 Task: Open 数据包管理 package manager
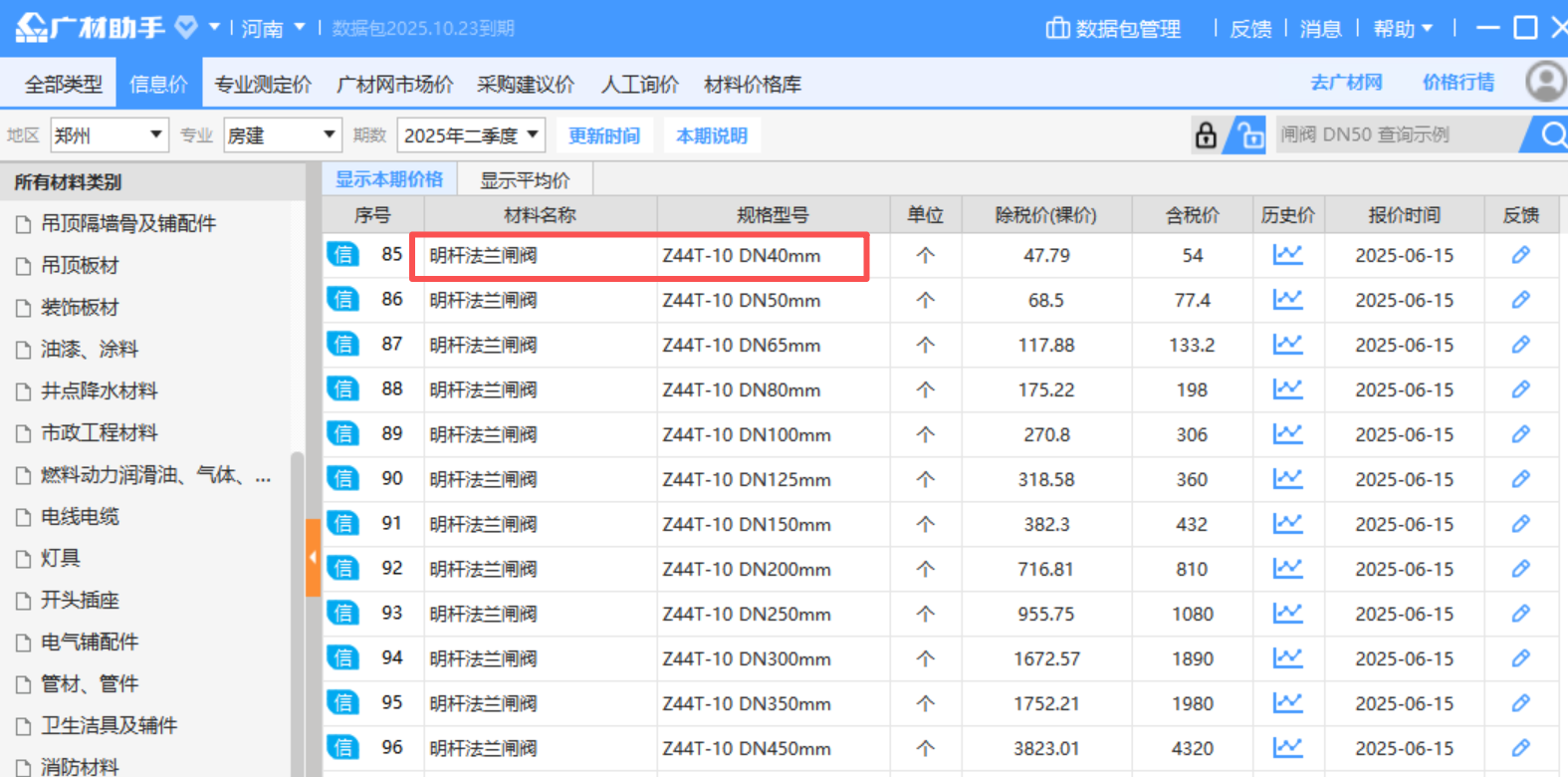pyautogui.click(x=1113, y=29)
